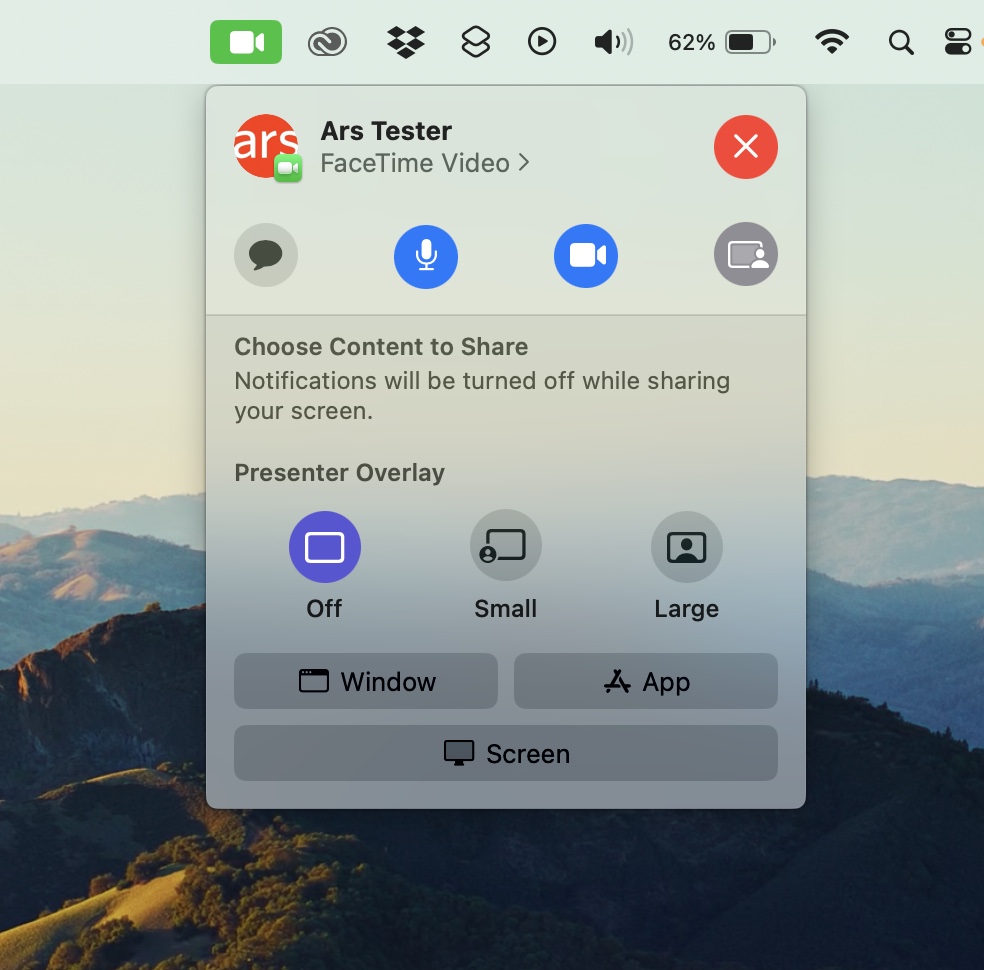Open Spotlight search magnifier icon
The height and width of the screenshot is (970, 984).
pos(901,42)
